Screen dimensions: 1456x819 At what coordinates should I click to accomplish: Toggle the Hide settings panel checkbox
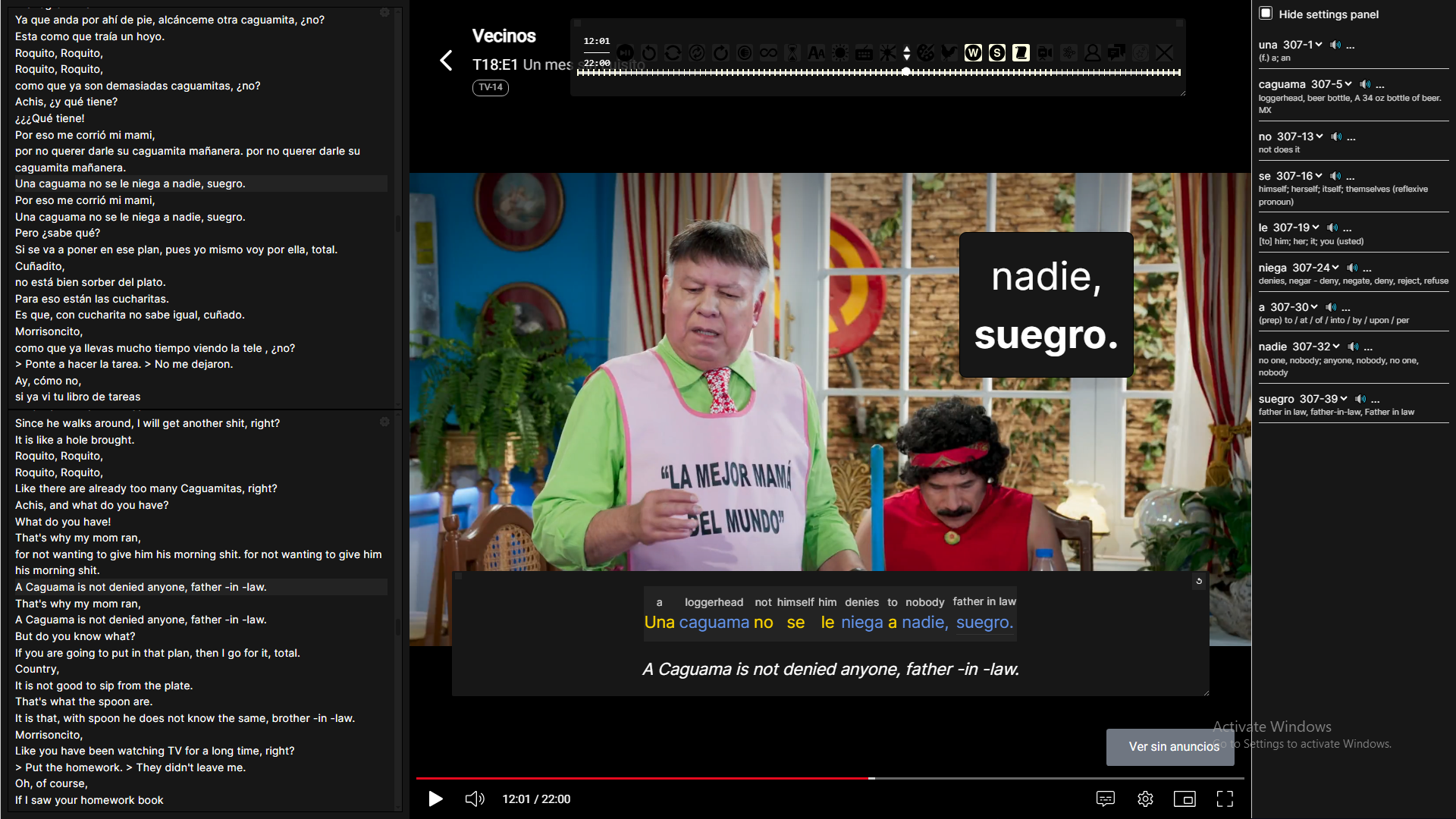point(1266,13)
